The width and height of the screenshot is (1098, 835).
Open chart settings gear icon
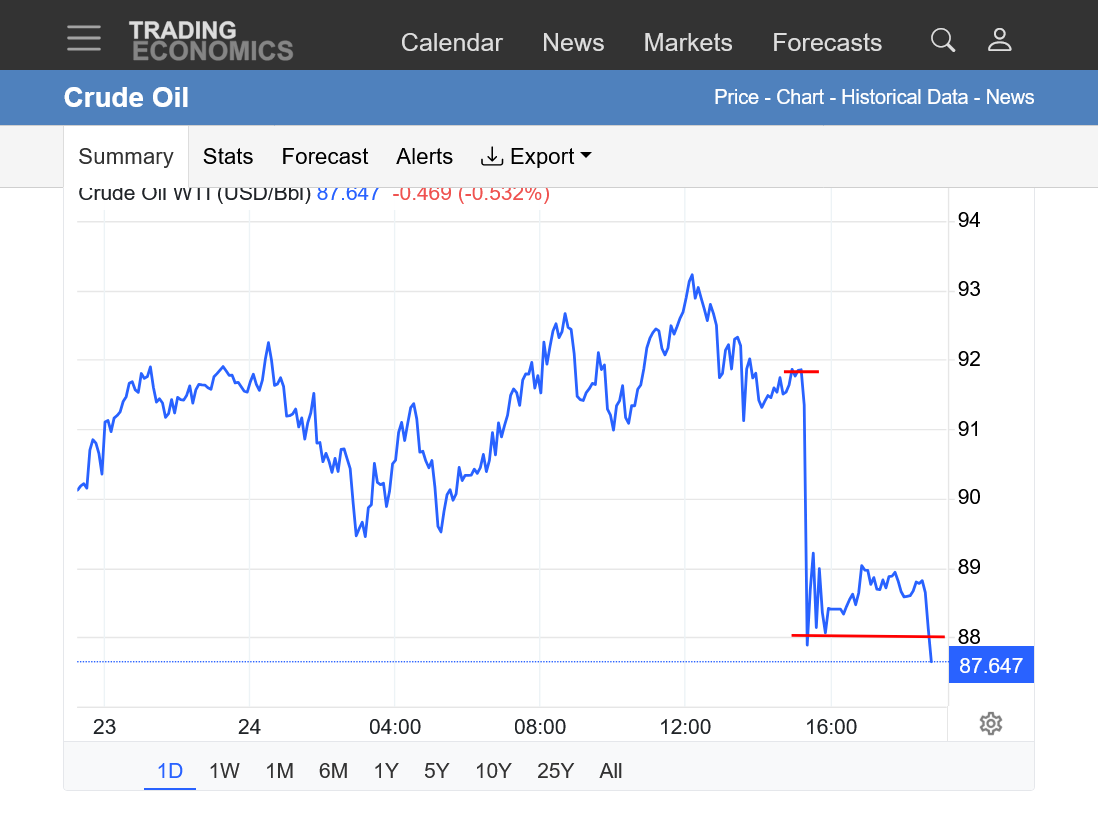coord(990,724)
